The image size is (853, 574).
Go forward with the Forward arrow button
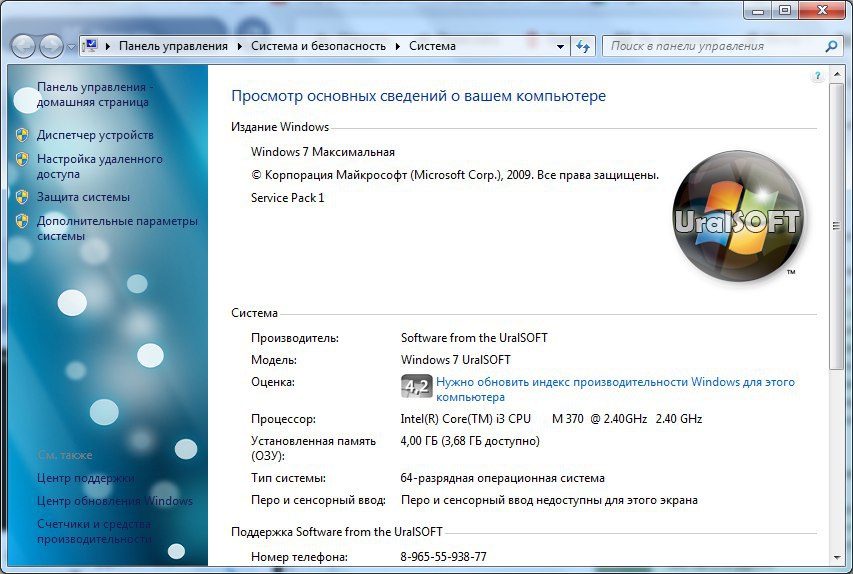pyautogui.click(x=51, y=46)
